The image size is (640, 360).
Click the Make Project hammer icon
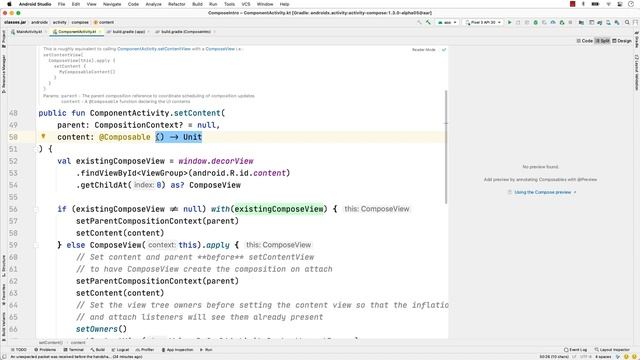pos(428,22)
